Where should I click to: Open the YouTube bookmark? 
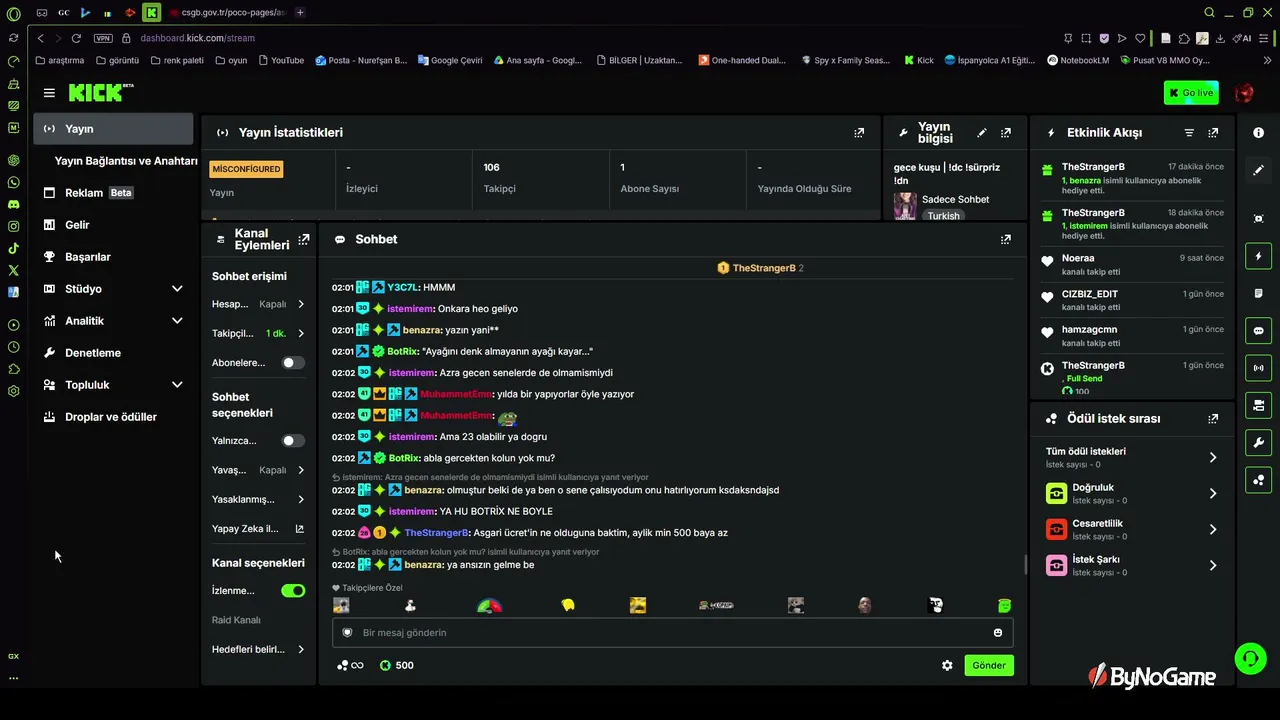point(281,60)
